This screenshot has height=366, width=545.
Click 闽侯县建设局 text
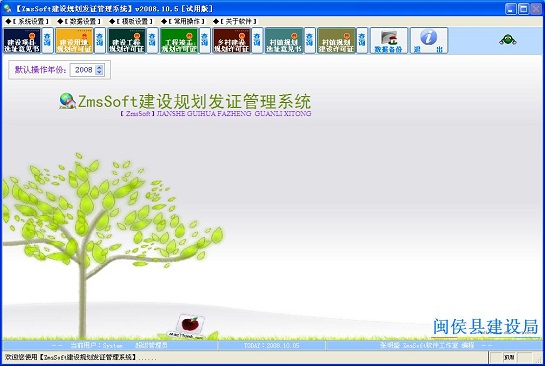click(485, 326)
